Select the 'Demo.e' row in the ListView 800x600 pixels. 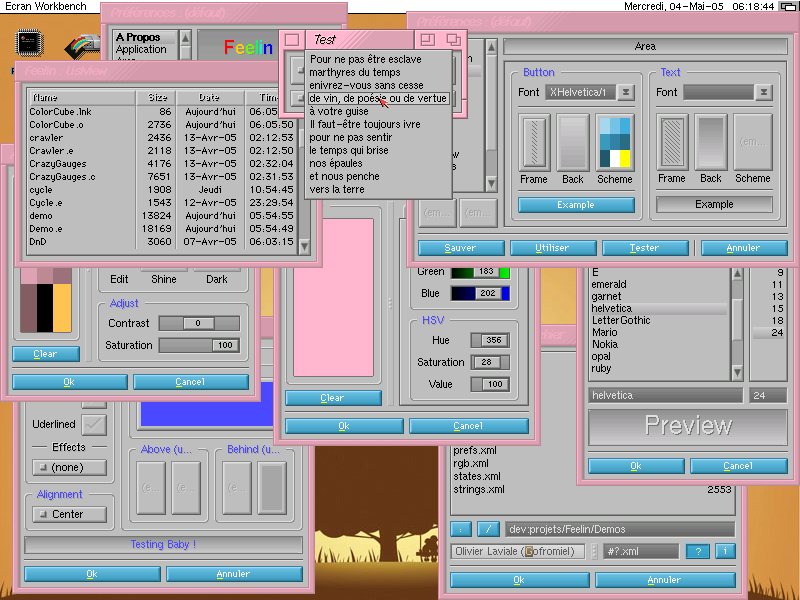(163, 229)
